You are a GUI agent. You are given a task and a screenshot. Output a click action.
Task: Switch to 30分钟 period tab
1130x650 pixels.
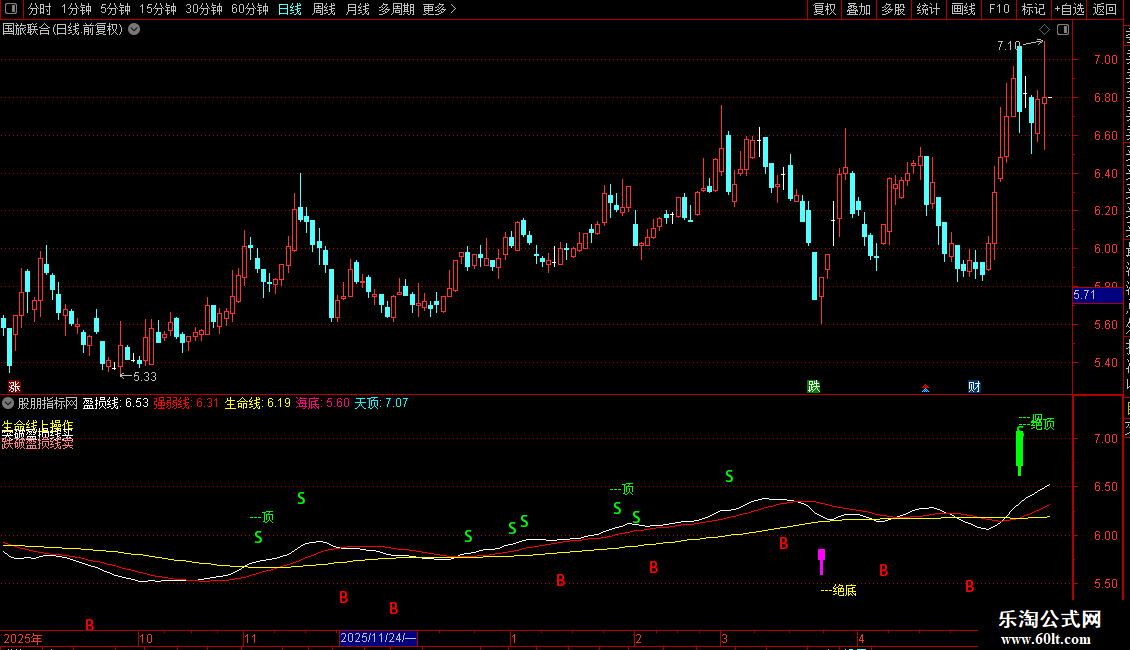tap(204, 9)
